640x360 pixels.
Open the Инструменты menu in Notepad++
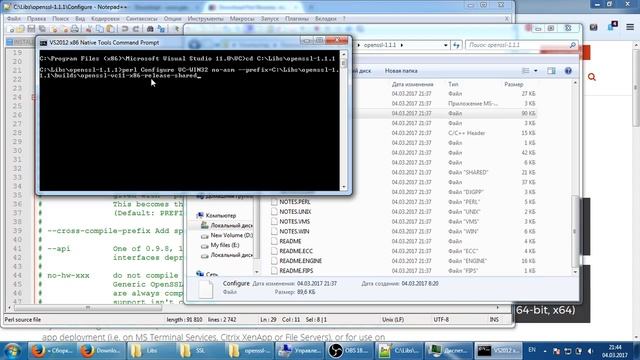[x=205, y=19]
